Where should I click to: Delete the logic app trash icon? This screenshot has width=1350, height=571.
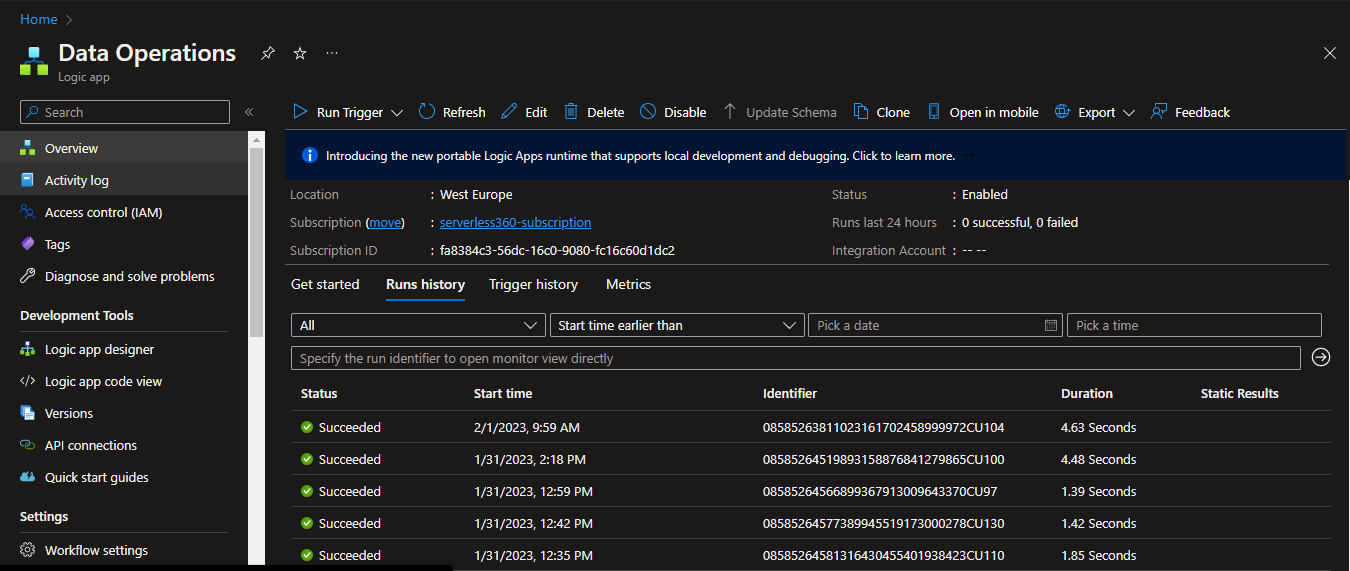571,112
